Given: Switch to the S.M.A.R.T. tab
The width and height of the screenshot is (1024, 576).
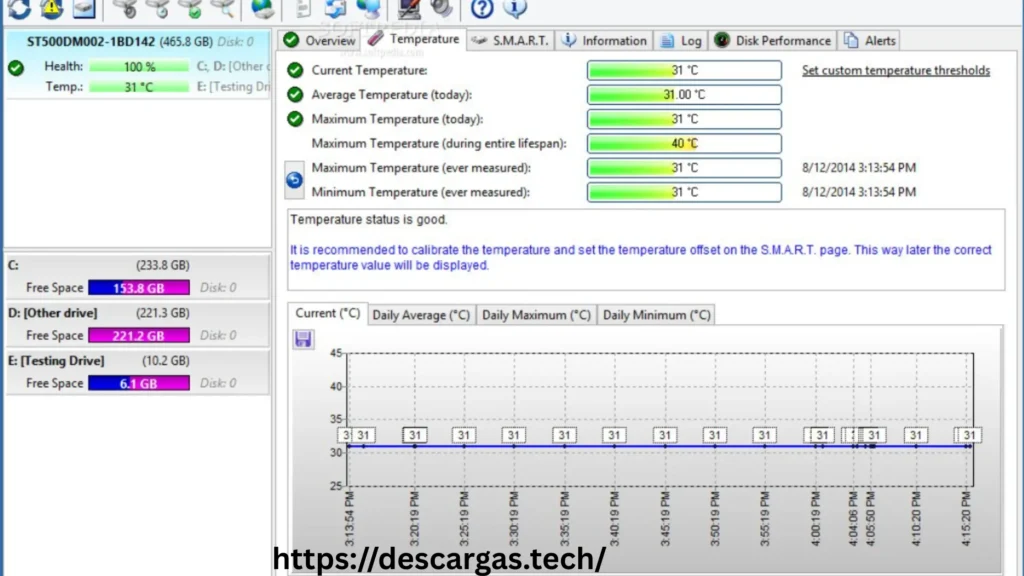Looking at the screenshot, I should pyautogui.click(x=511, y=40).
